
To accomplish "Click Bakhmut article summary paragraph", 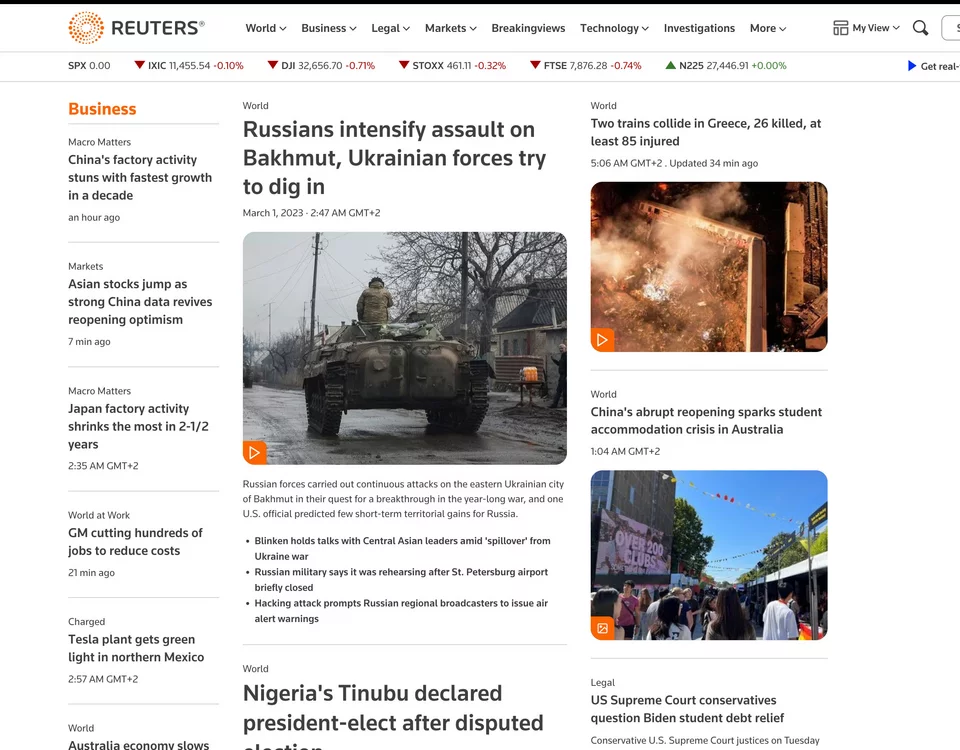I will [x=403, y=499].
